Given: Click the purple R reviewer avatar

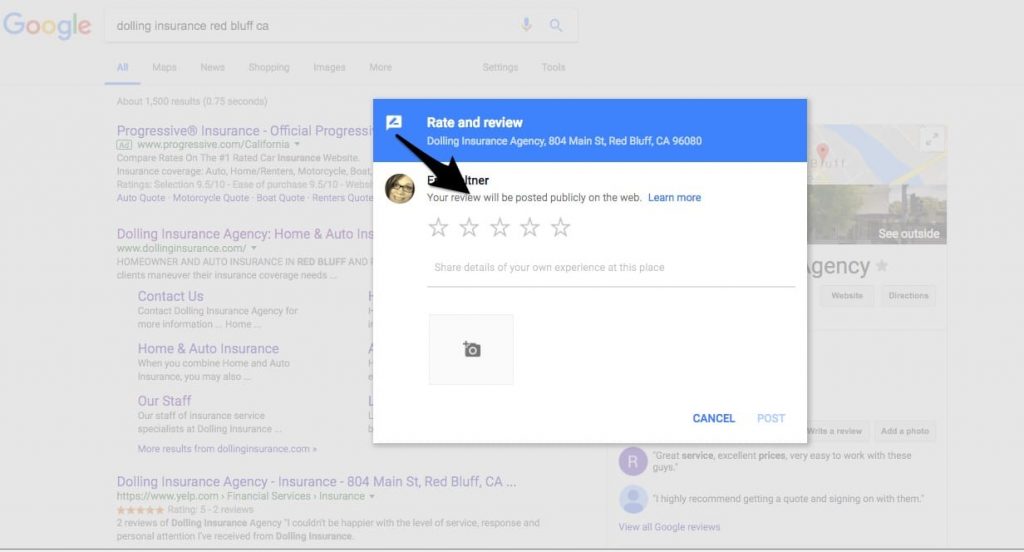Looking at the screenshot, I should coord(633,461).
